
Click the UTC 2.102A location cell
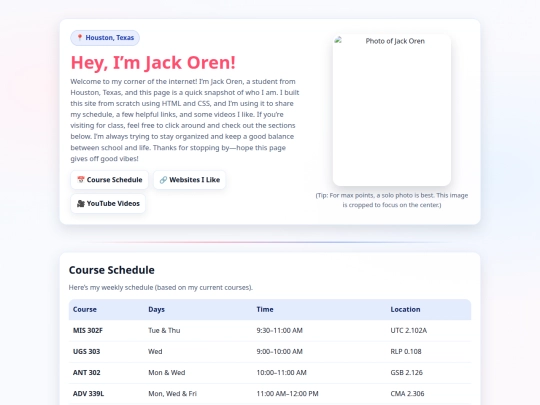[x=408, y=331]
